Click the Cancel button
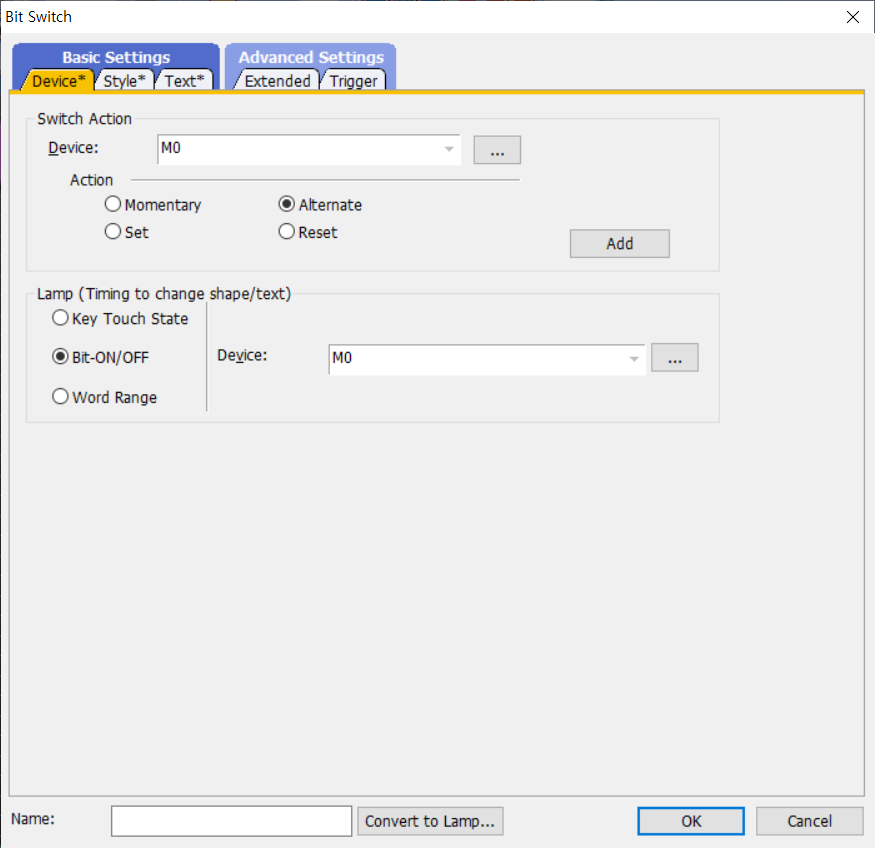Image resolution: width=875 pixels, height=848 pixels. [809, 821]
